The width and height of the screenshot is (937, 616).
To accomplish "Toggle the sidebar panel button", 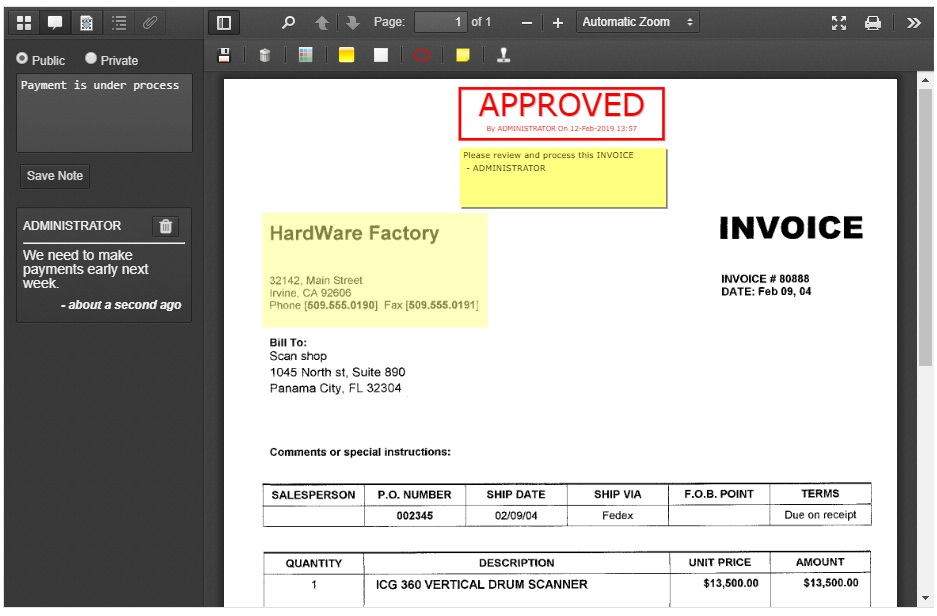I will click(x=224, y=23).
